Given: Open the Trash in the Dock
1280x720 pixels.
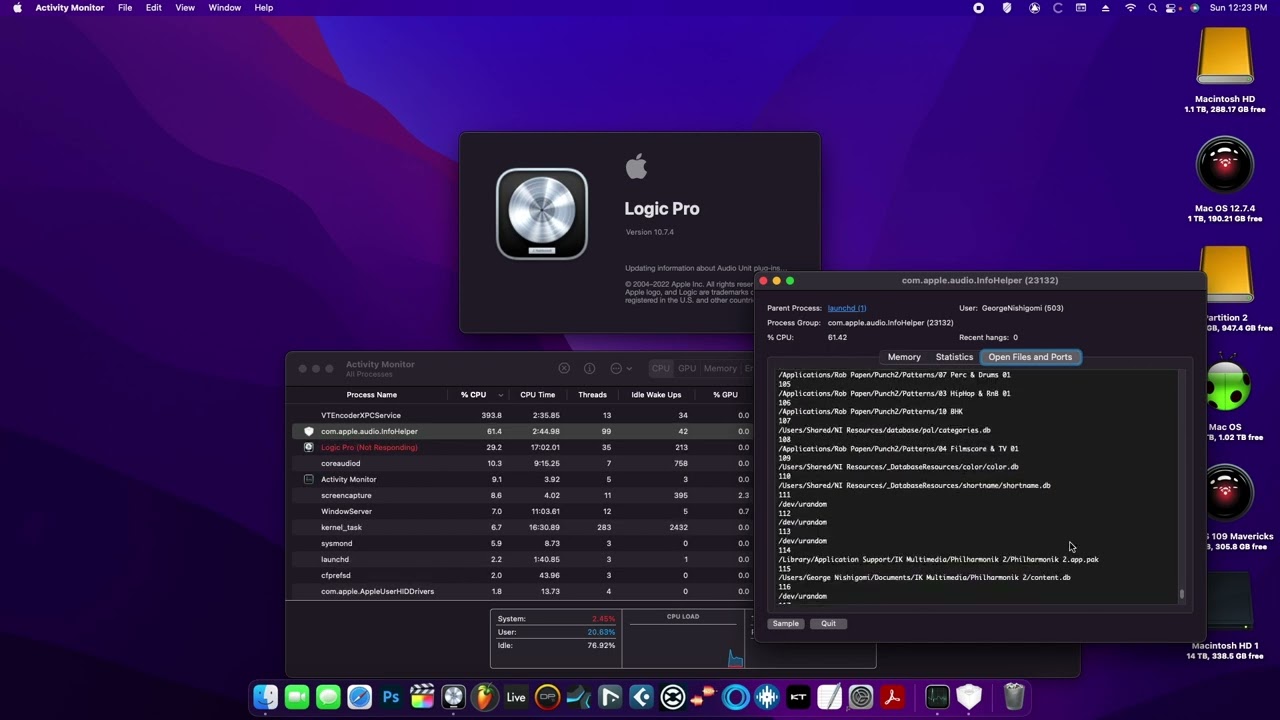Looking at the screenshot, I should click(x=1014, y=697).
